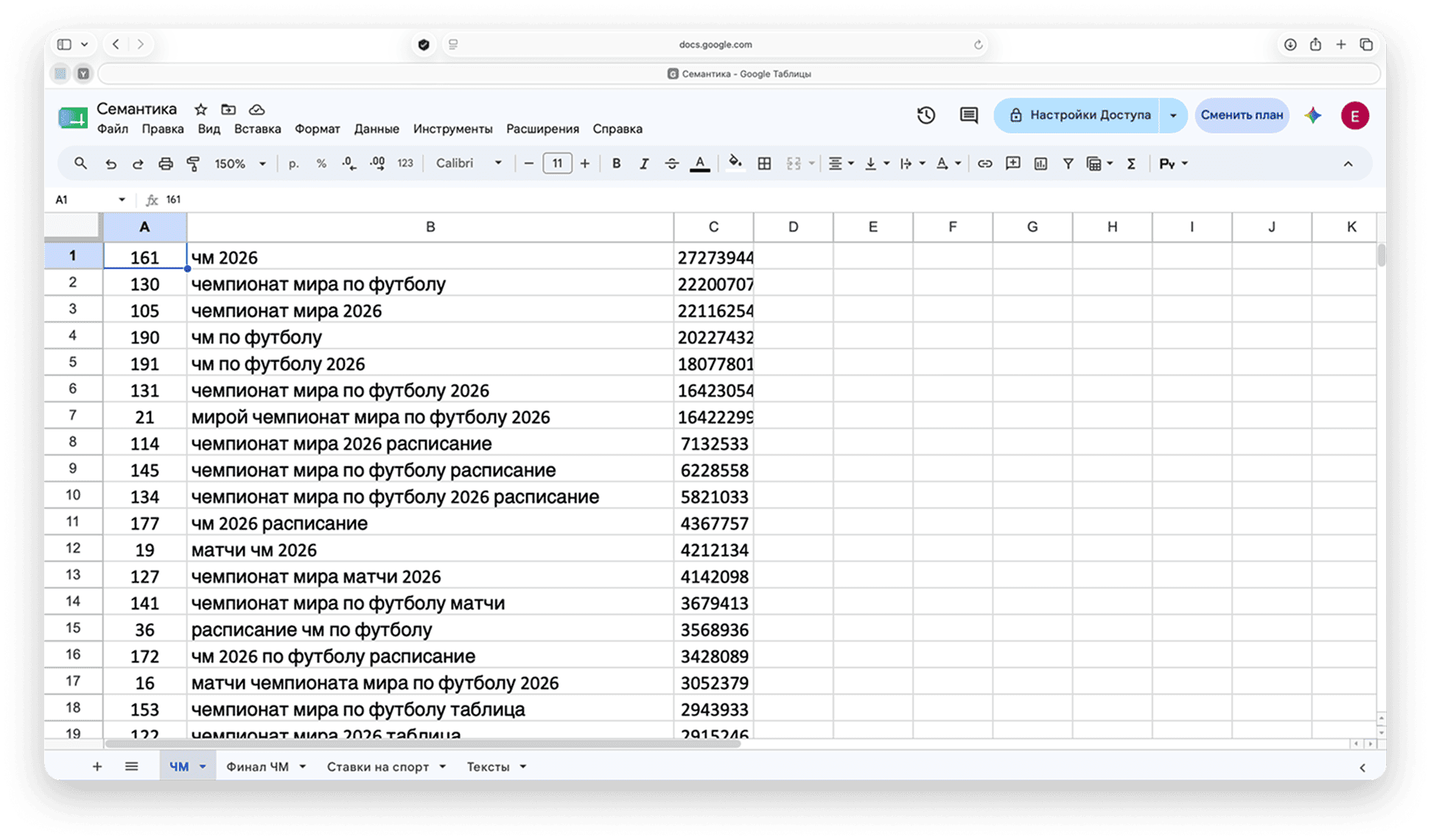Open the Расширения menu
This screenshot has height=840, width=1431.
[542, 129]
